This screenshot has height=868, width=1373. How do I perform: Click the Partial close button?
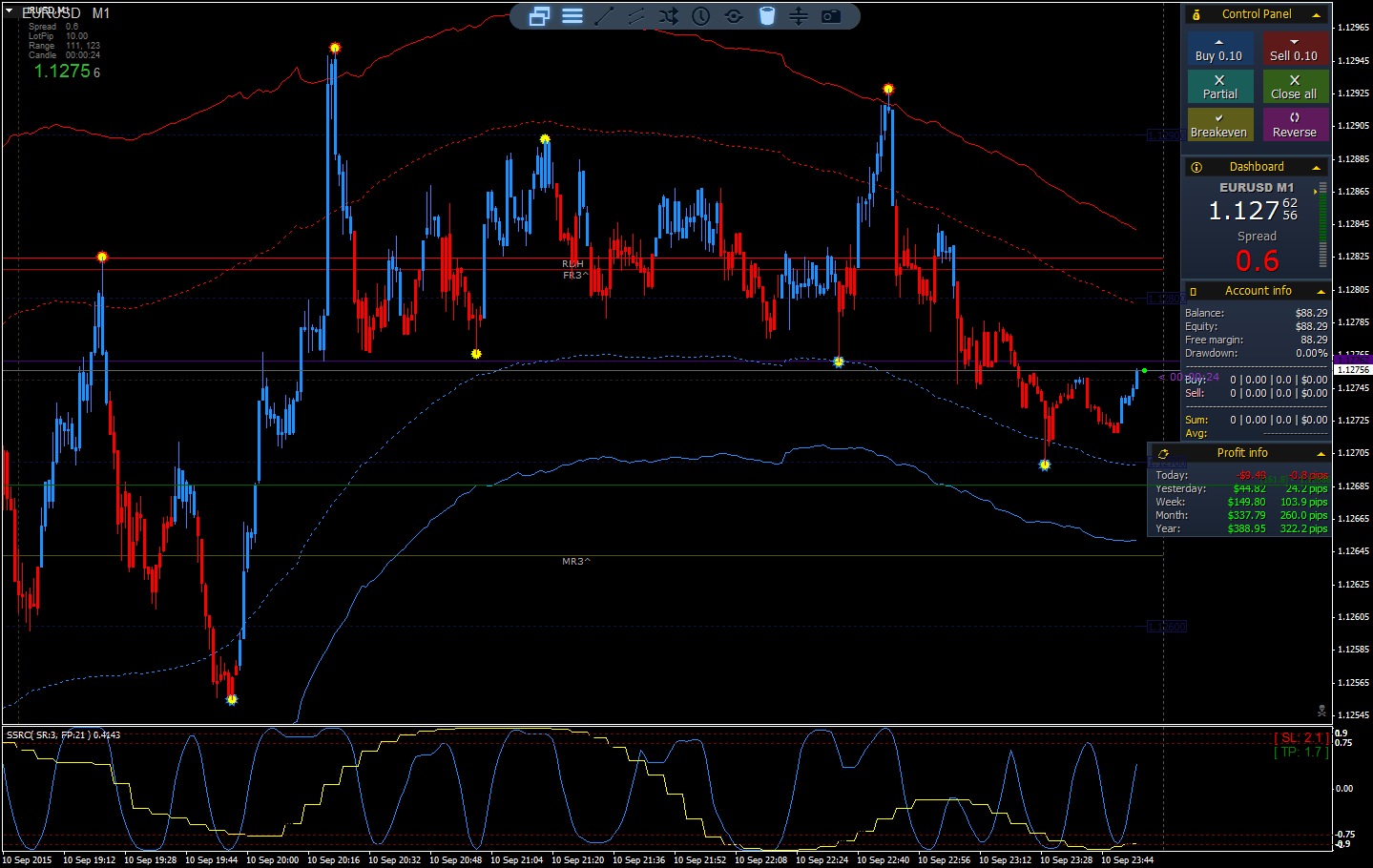(x=1219, y=87)
